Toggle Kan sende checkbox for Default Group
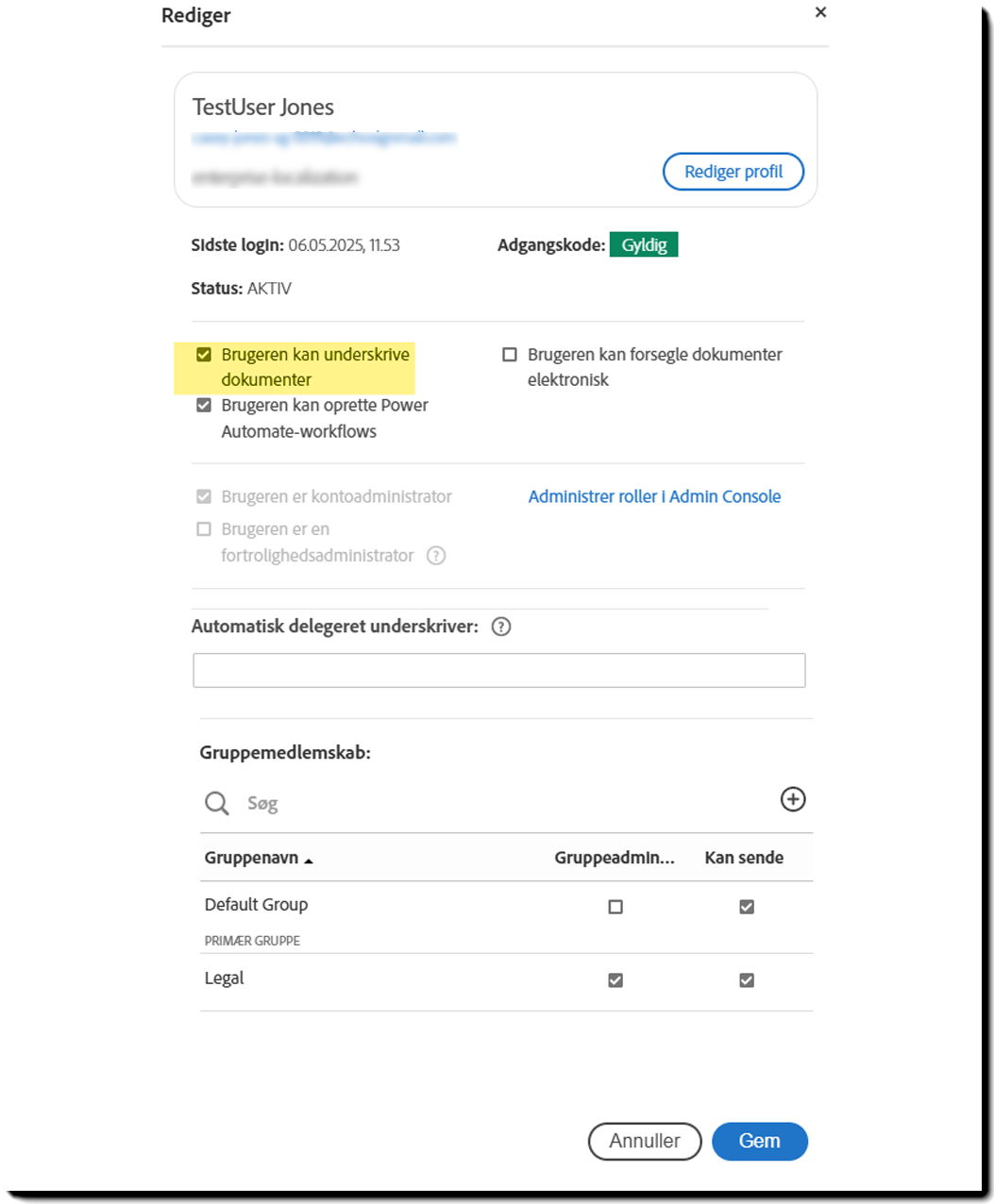Image resolution: width=994 pixels, height=1204 pixels. [x=747, y=907]
